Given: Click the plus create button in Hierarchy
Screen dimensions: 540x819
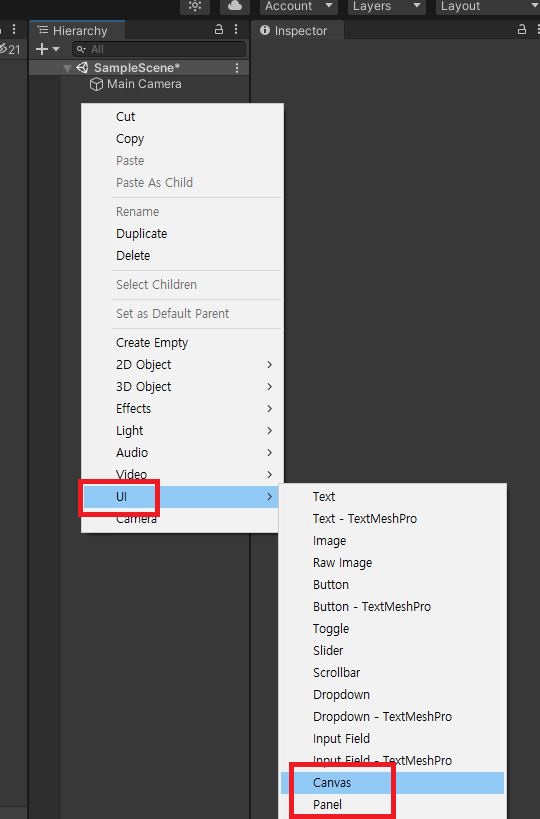Looking at the screenshot, I should coord(42,49).
